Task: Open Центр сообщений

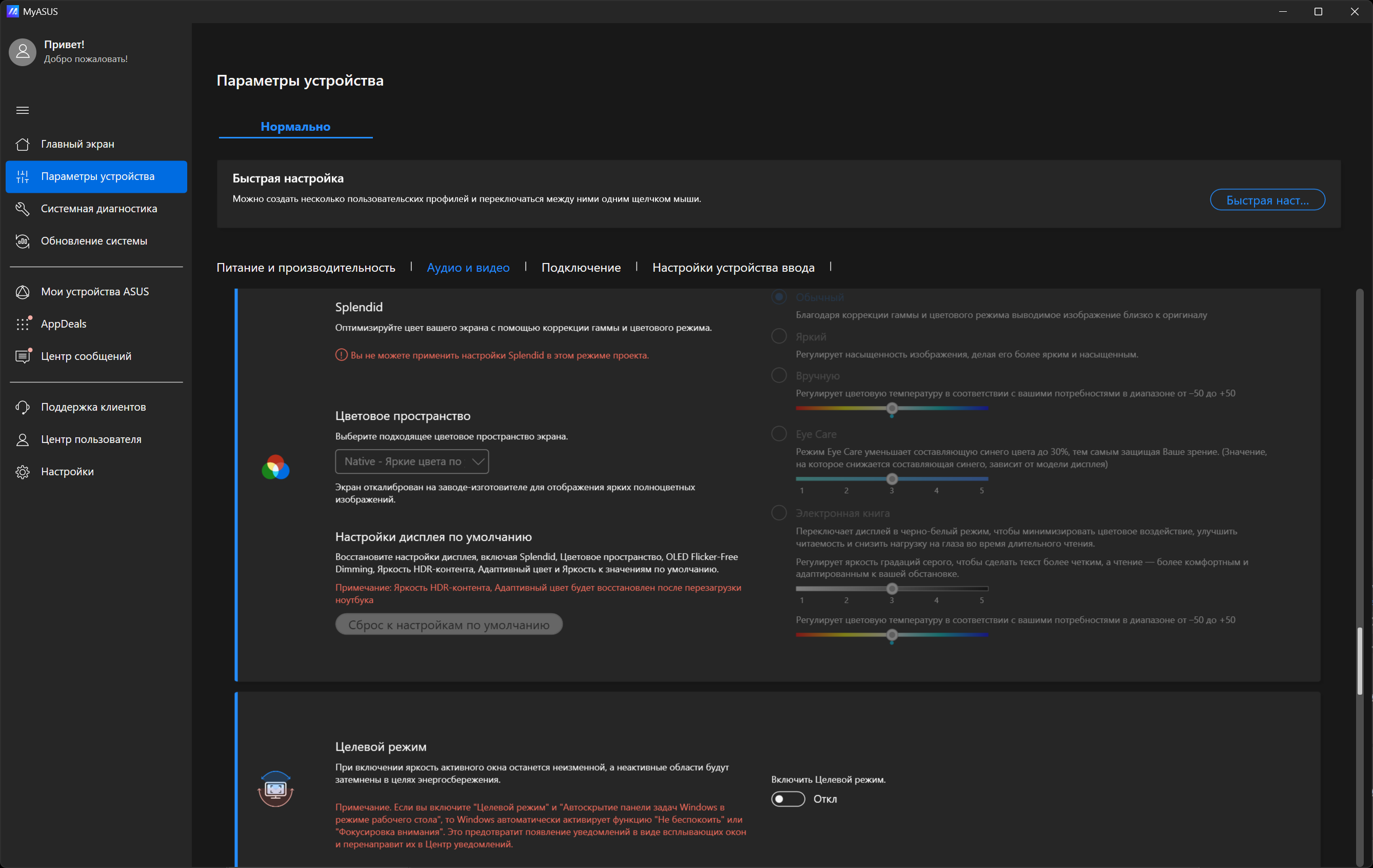Action: pyautogui.click(x=96, y=356)
